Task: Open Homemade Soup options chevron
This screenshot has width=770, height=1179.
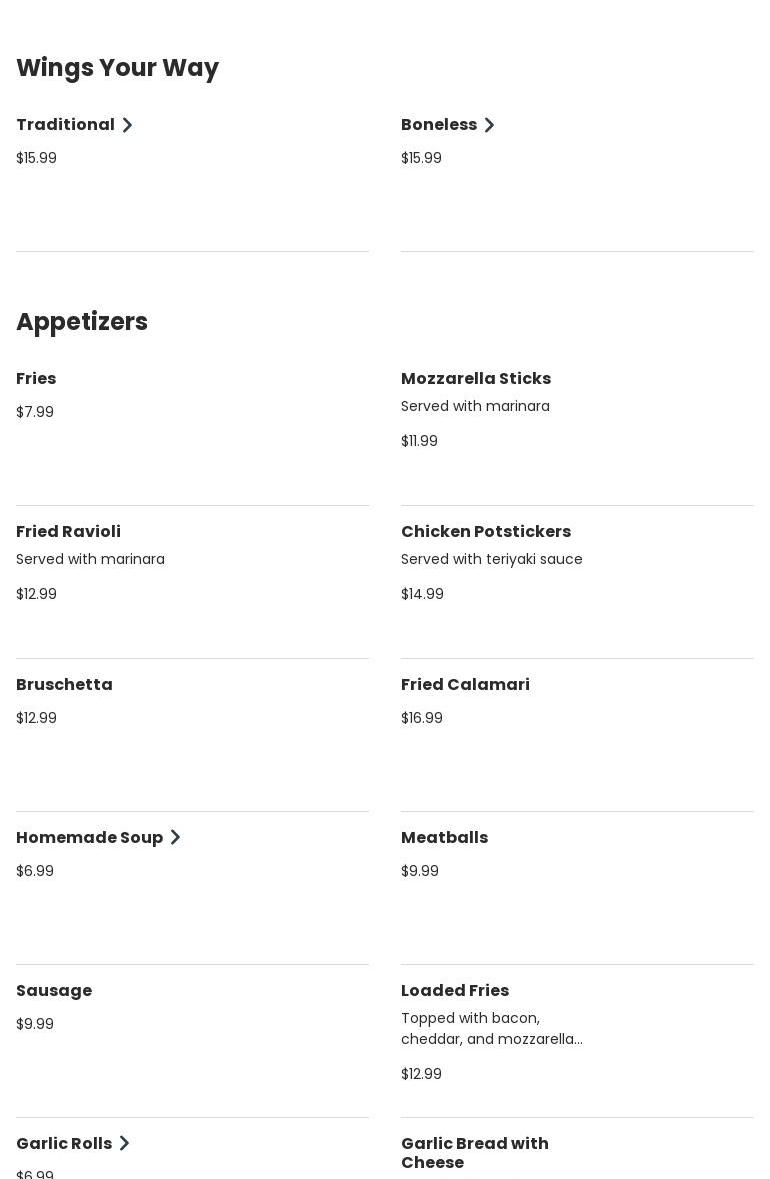Action: pos(175,838)
